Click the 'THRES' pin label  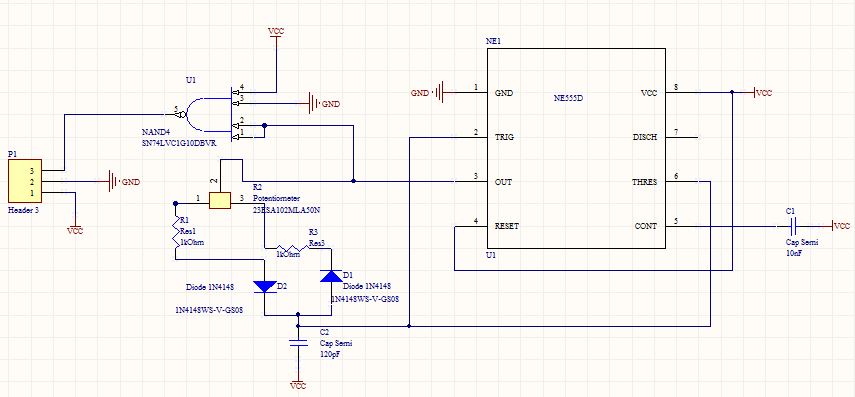[x=645, y=182]
